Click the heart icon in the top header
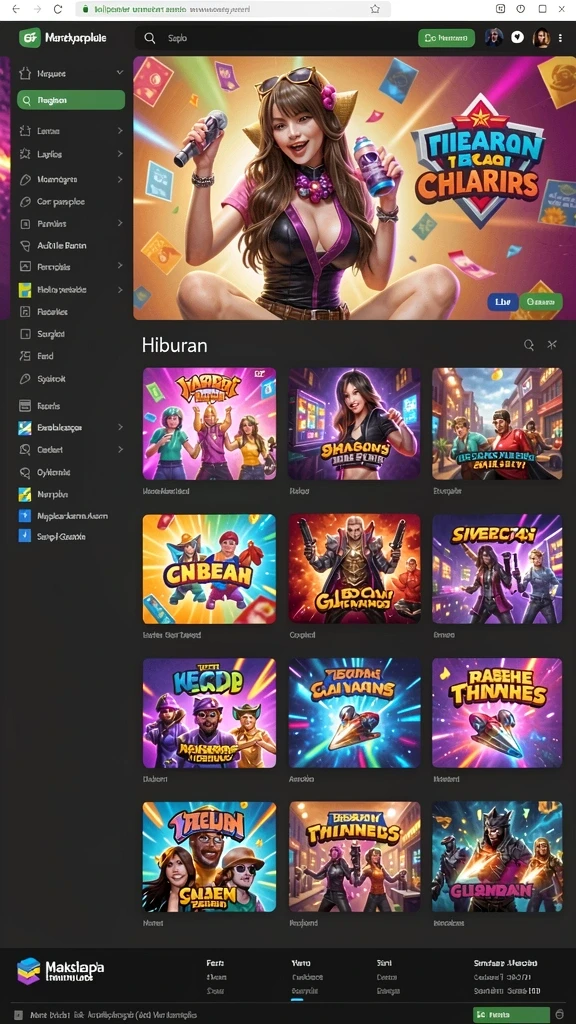The height and width of the screenshot is (1024, 576). (517, 38)
